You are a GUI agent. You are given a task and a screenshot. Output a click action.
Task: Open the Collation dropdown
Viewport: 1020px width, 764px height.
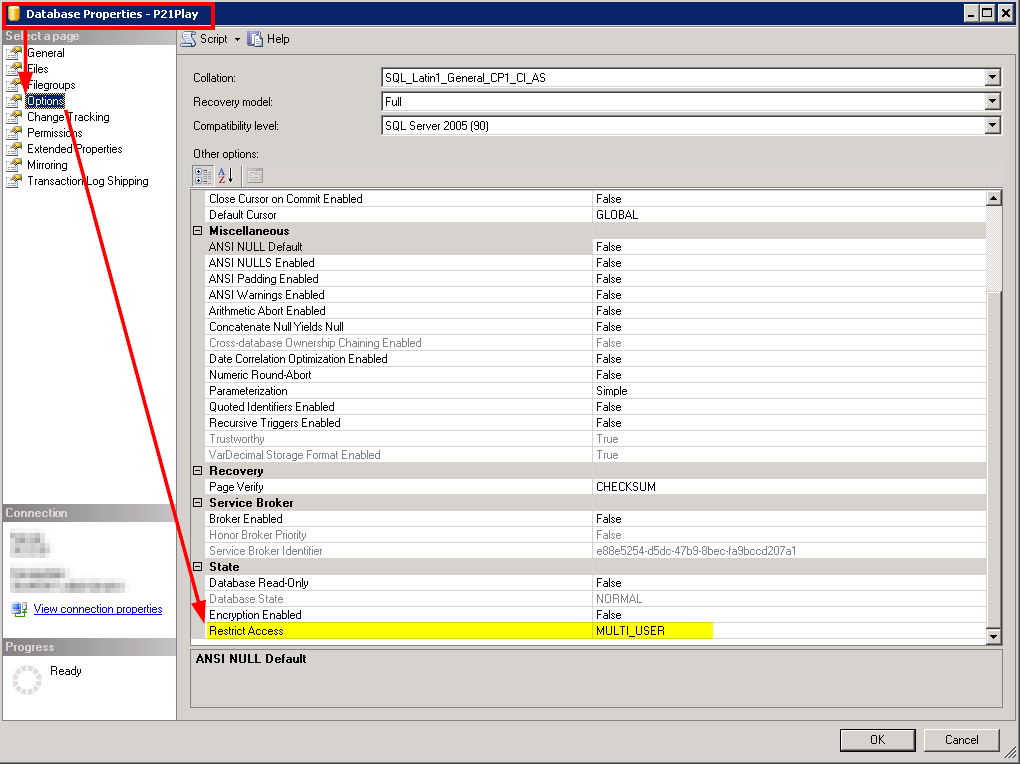pos(991,76)
